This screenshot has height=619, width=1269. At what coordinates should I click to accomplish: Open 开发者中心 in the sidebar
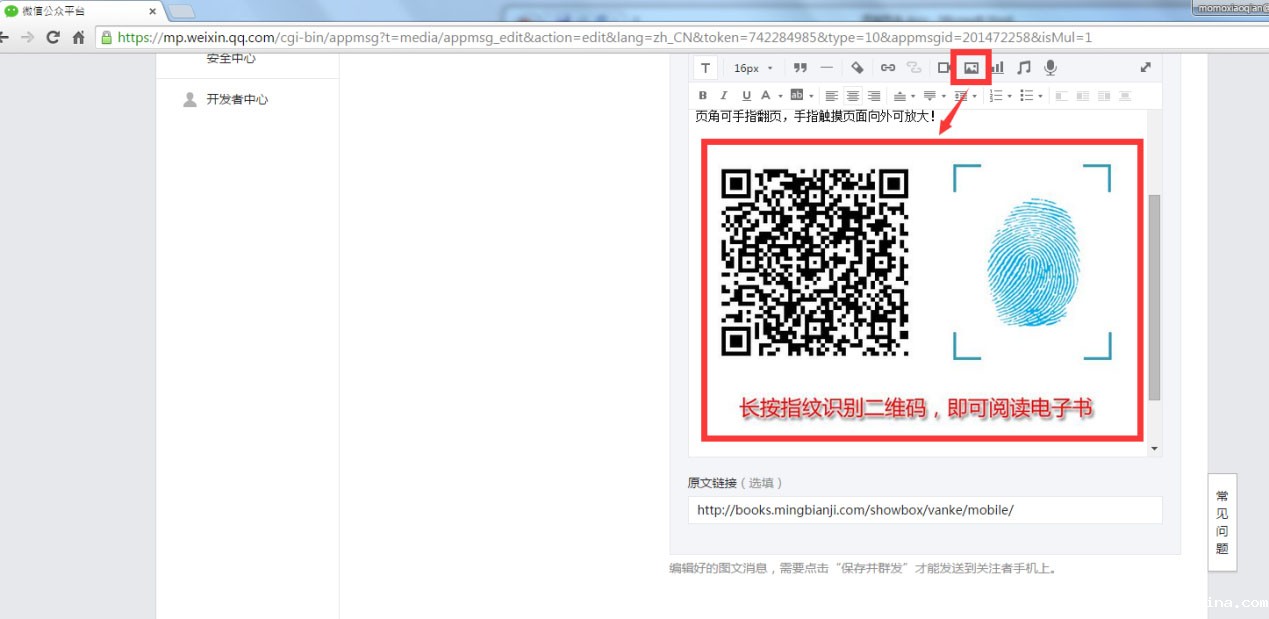pyautogui.click(x=237, y=99)
